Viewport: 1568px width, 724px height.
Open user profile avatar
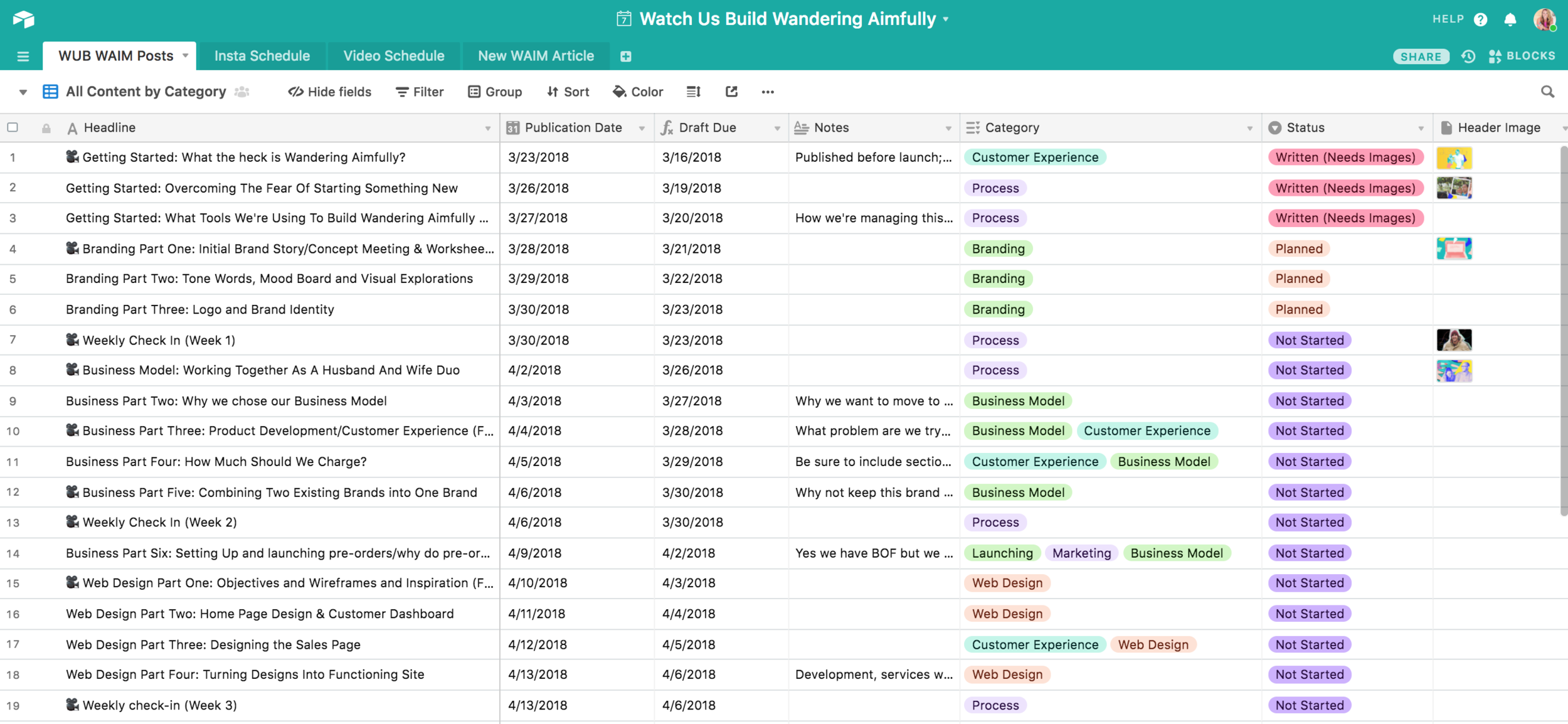(1544, 19)
